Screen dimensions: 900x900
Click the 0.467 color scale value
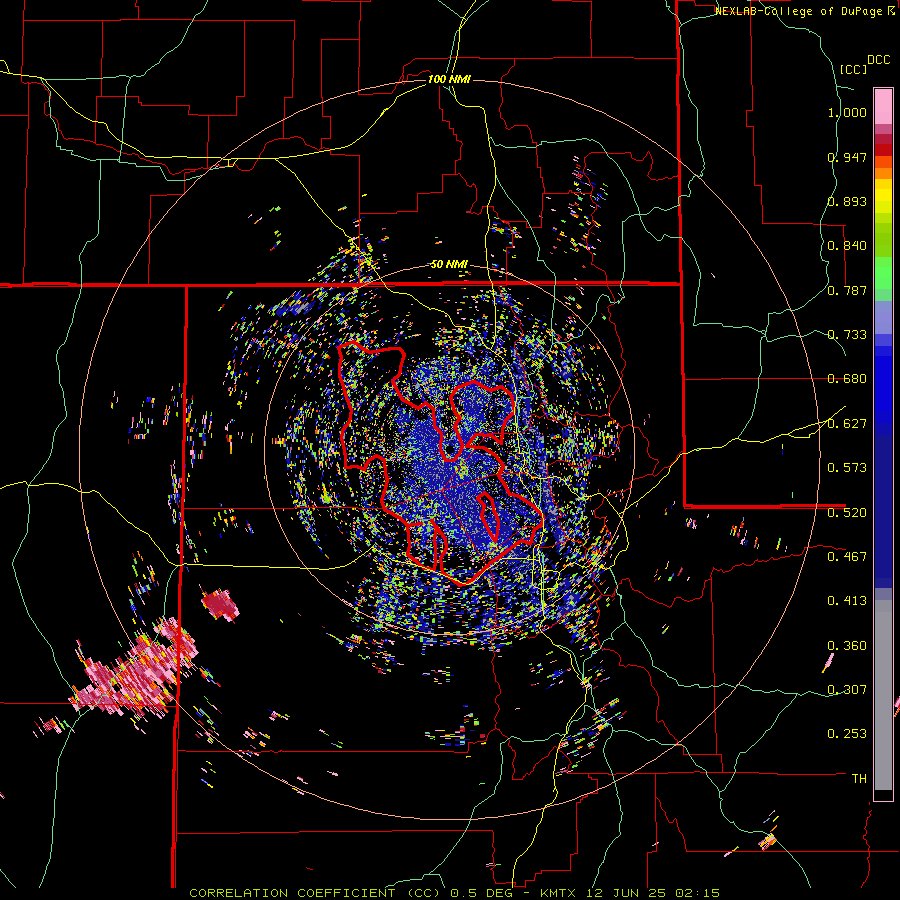tap(847, 557)
